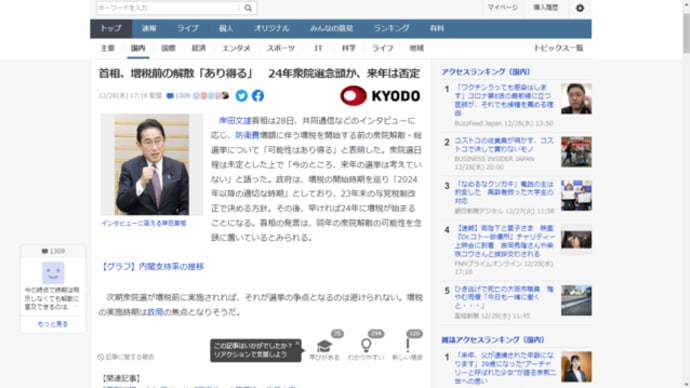Report the article via 記事に関する報告
Screen dimensions: 690x388
point(126,357)
